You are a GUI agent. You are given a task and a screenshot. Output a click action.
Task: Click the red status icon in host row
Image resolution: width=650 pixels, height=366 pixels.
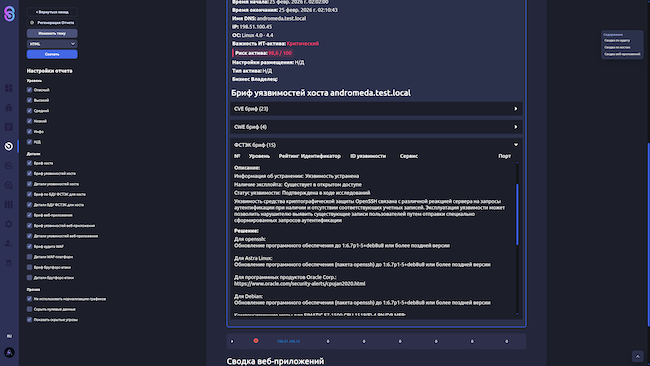(x=256, y=341)
